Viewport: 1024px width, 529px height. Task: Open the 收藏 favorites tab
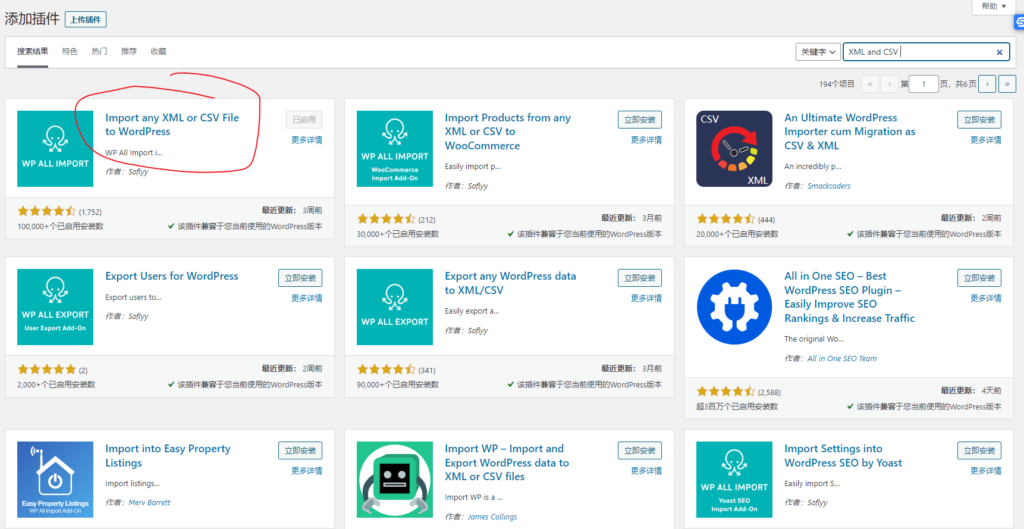(158, 51)
